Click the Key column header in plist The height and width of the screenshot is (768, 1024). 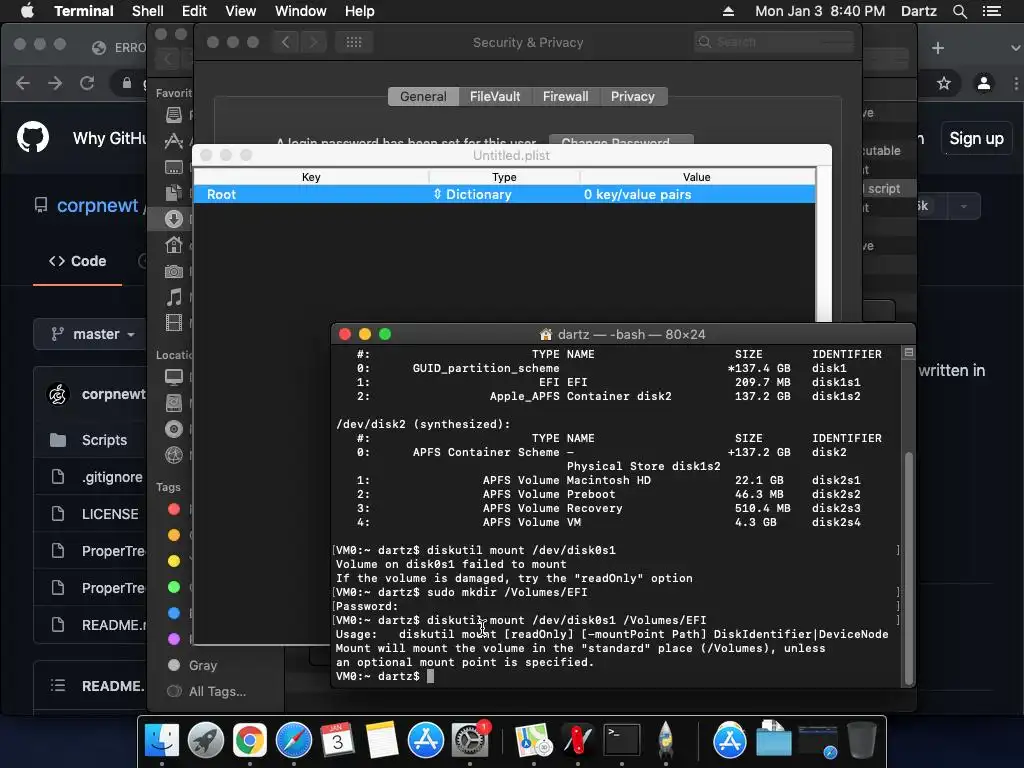coord(311,177)
